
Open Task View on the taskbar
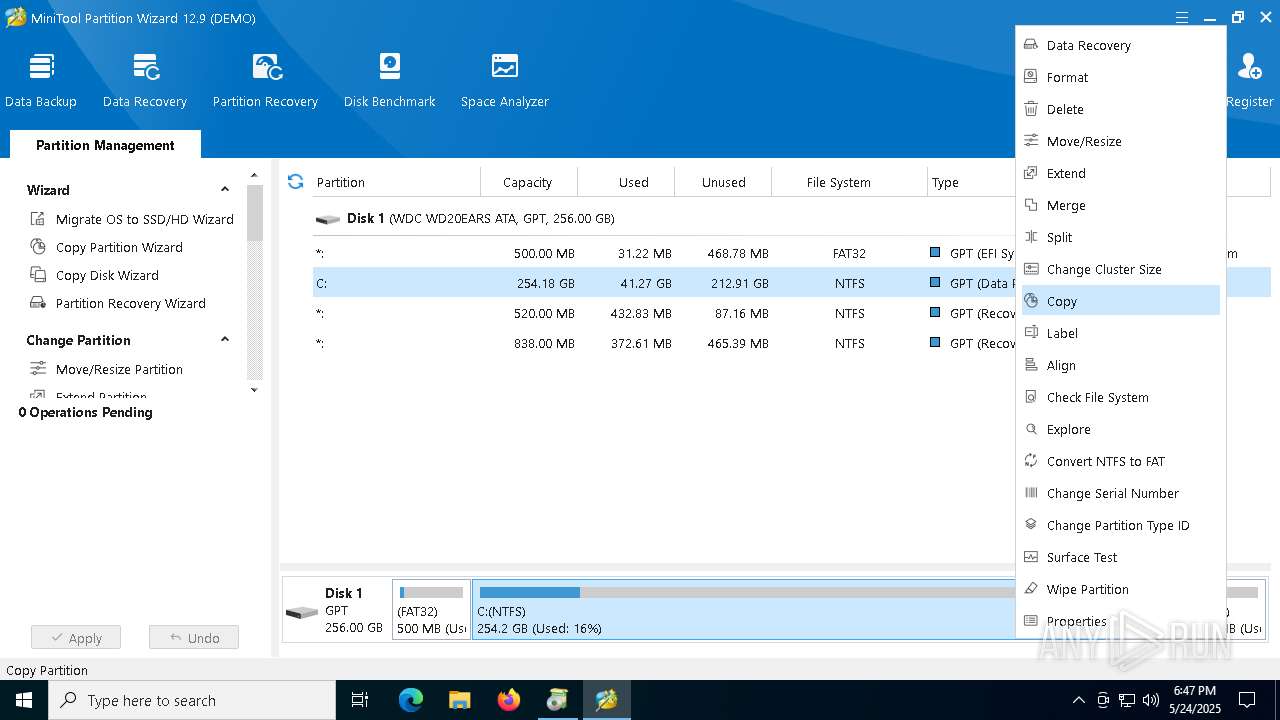[360, 700]
